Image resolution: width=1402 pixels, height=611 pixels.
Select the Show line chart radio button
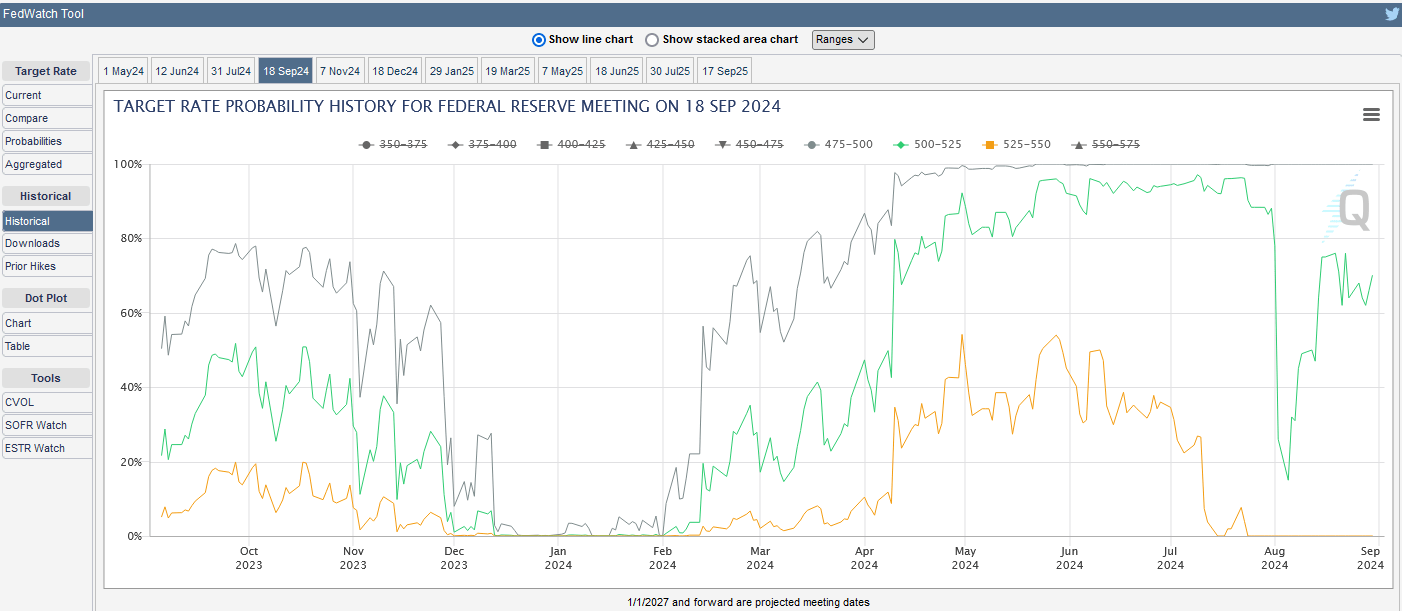(538, 39)
